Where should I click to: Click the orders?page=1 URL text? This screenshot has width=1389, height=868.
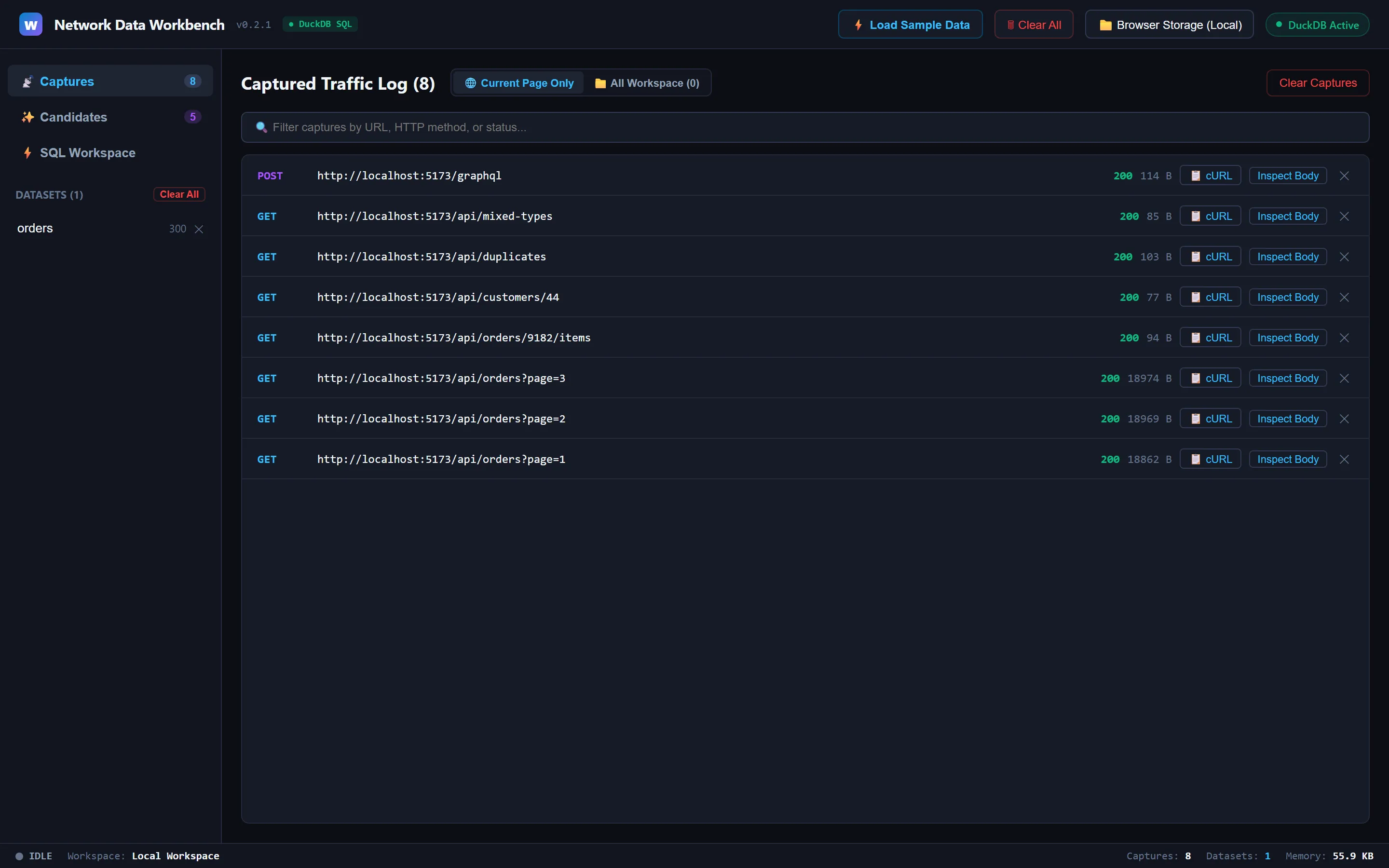(441, 459)
